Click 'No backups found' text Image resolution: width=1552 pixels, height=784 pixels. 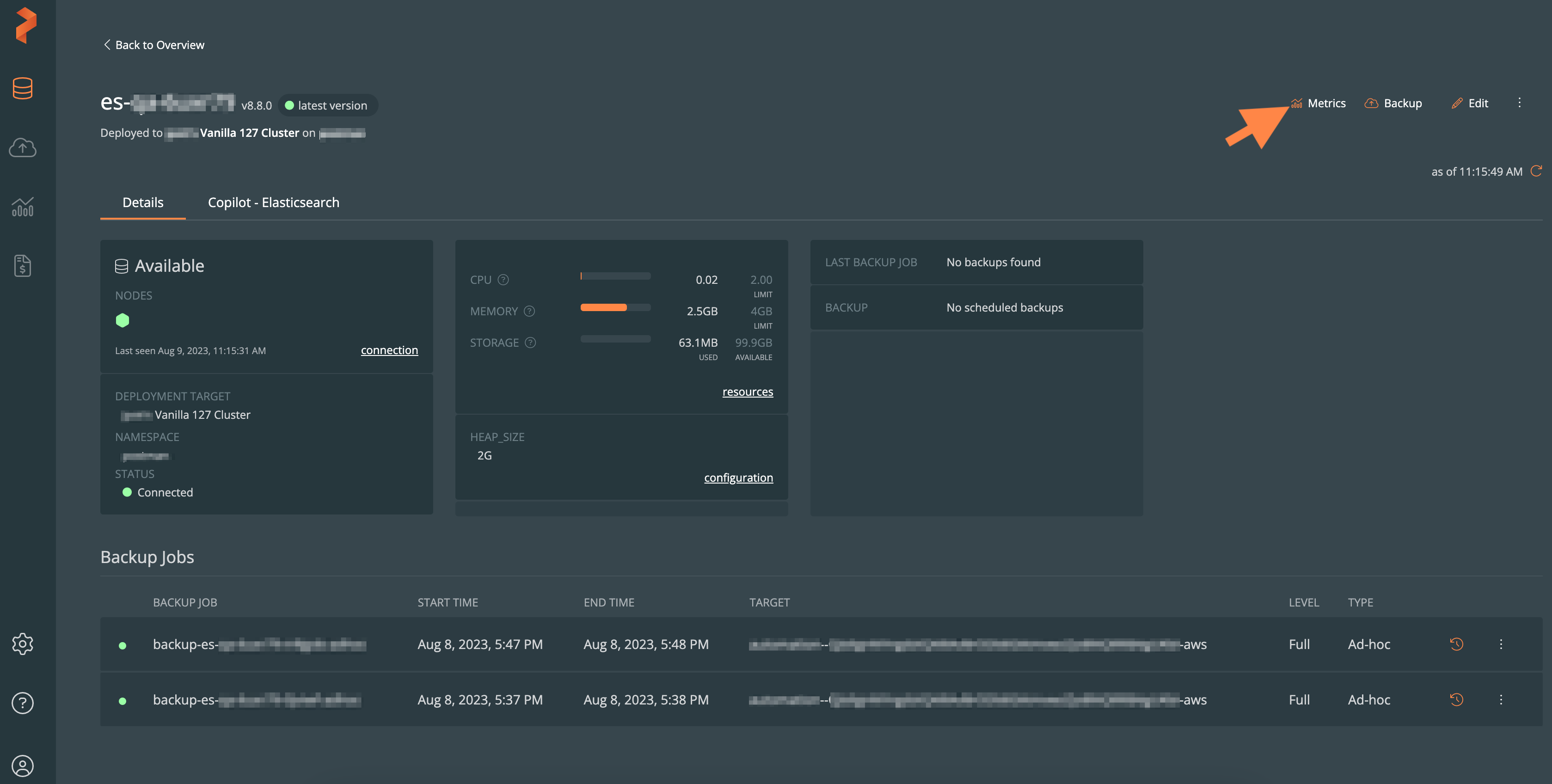994,262
